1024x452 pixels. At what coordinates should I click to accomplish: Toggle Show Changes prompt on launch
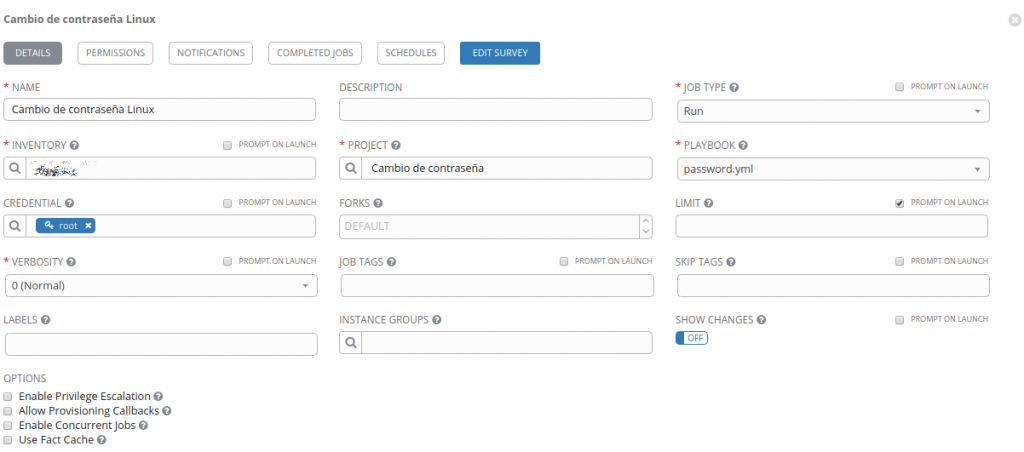tap(899, 319)
